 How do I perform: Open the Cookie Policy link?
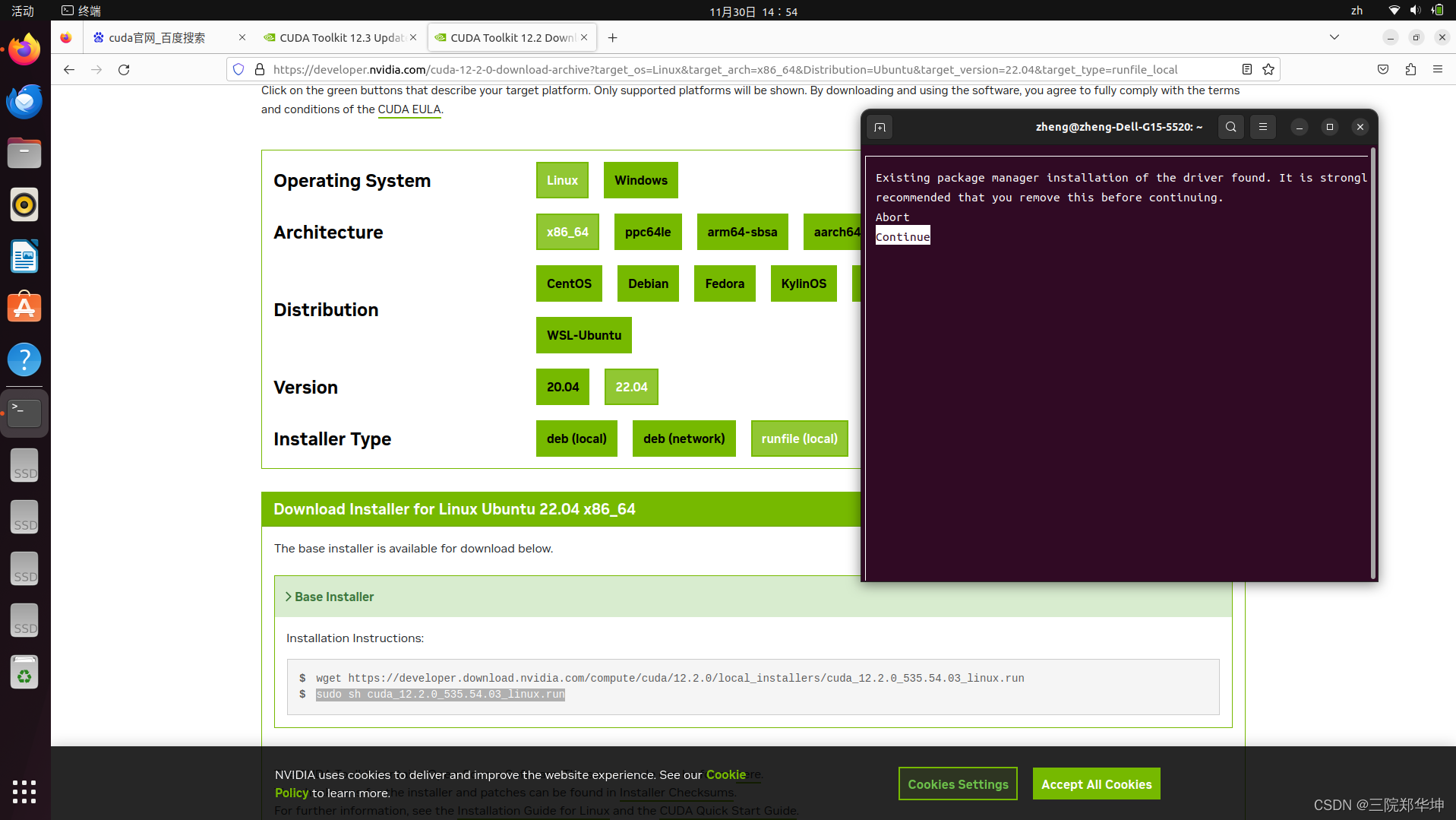coord(726,775)
